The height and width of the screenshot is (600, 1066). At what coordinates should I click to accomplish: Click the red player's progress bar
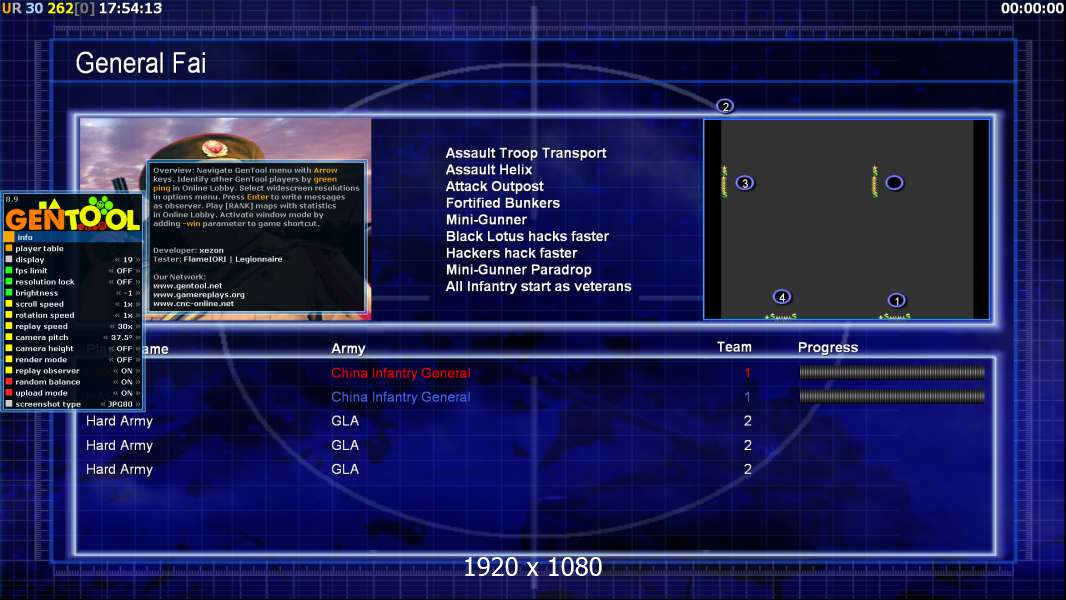coord(892,372)
